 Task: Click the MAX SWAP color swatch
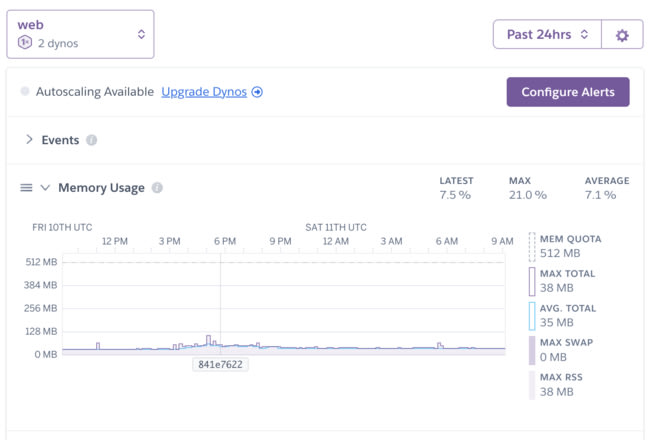pyautogui.click(x=532, y=350)
